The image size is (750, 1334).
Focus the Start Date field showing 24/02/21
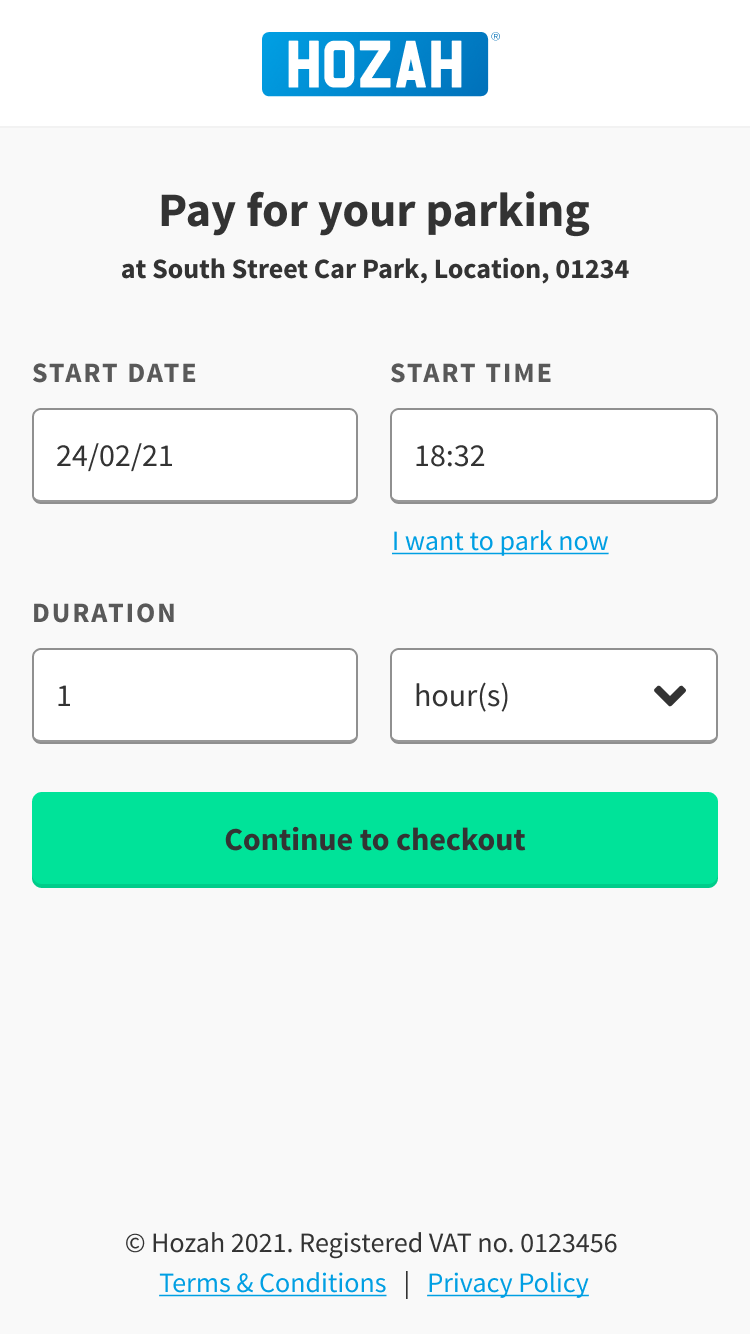pyautogui.click(x=195, y=456)
